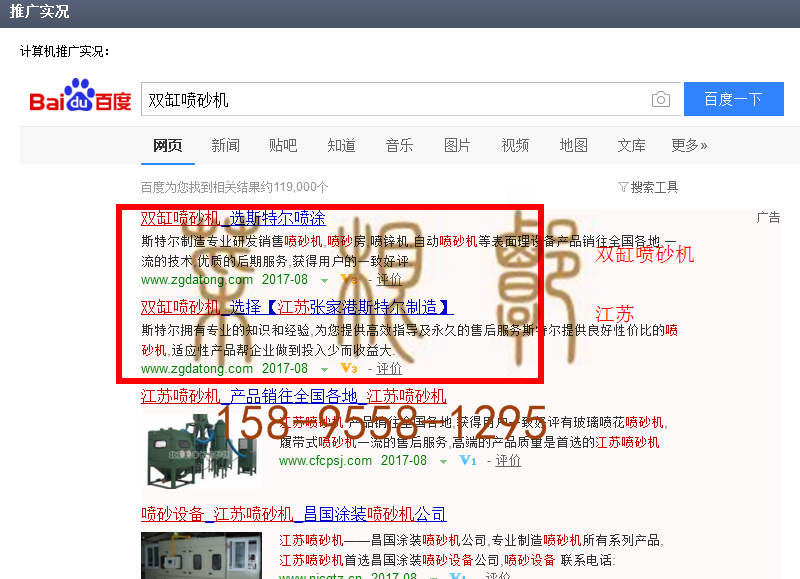Switch to the 贴吧 tab
Viewport: 800px width, 579px height.
tap(283, 145)
